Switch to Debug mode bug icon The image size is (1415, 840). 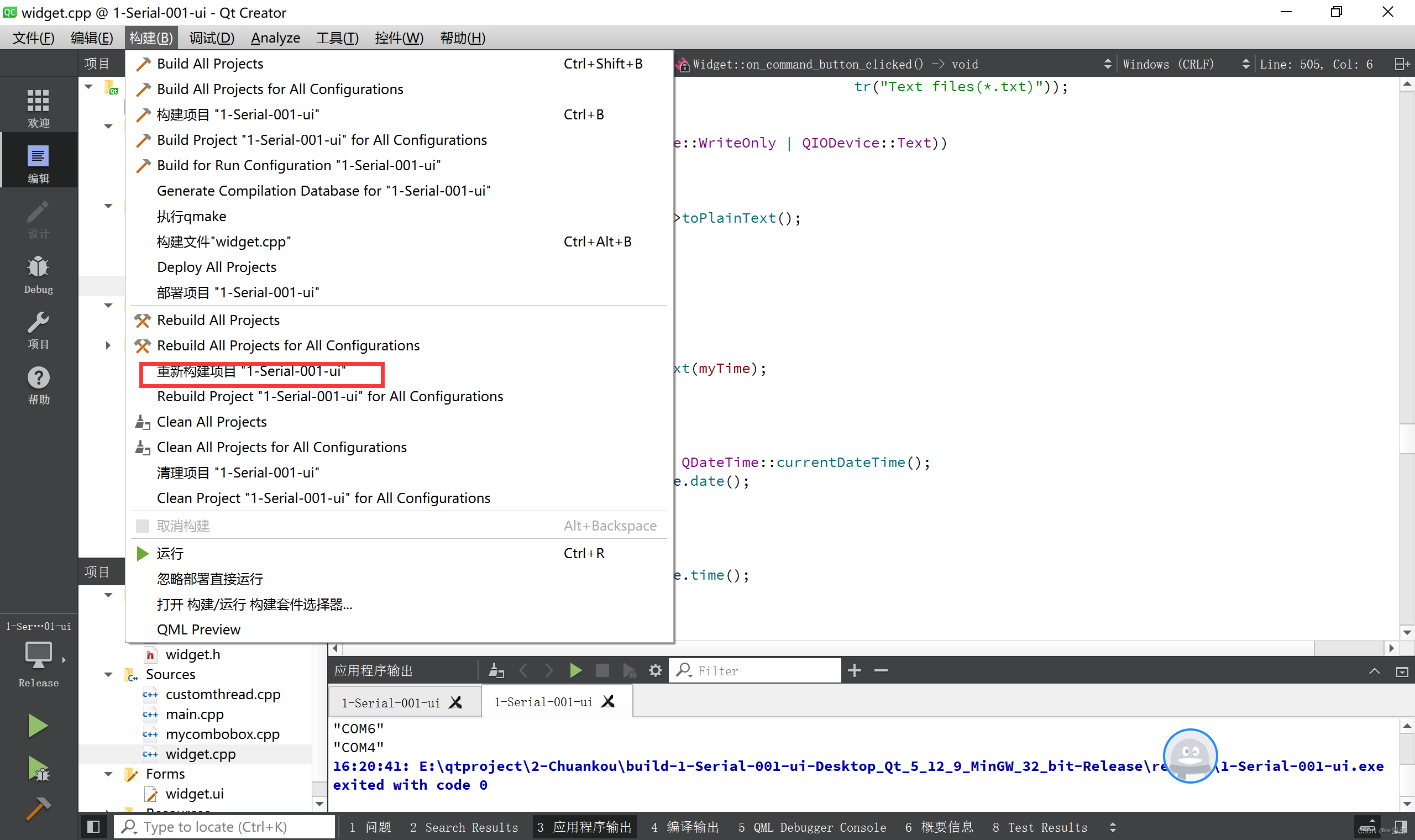pos(38,275)
